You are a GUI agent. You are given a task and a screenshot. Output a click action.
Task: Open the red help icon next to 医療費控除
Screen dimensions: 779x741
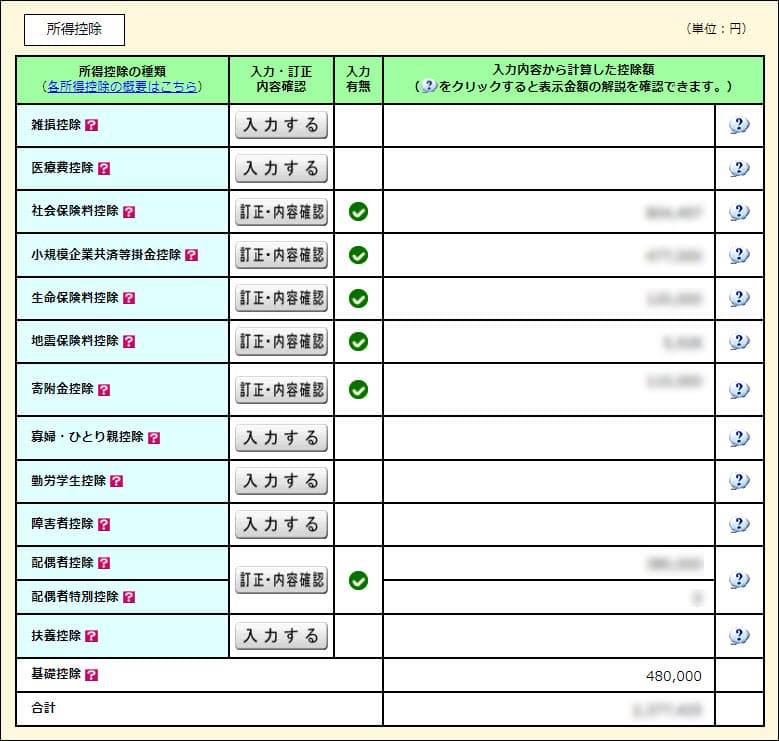click(x=104, y=168)
